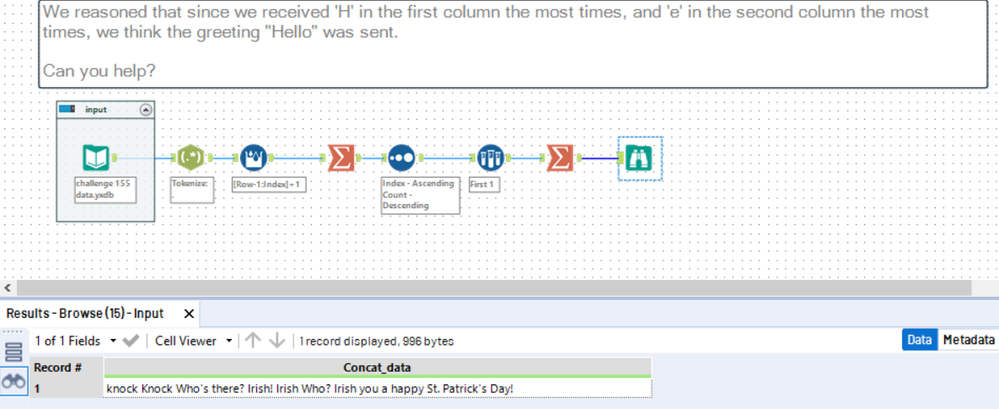
Task: Switch to the Metadata view
Action: coord(967,340)
